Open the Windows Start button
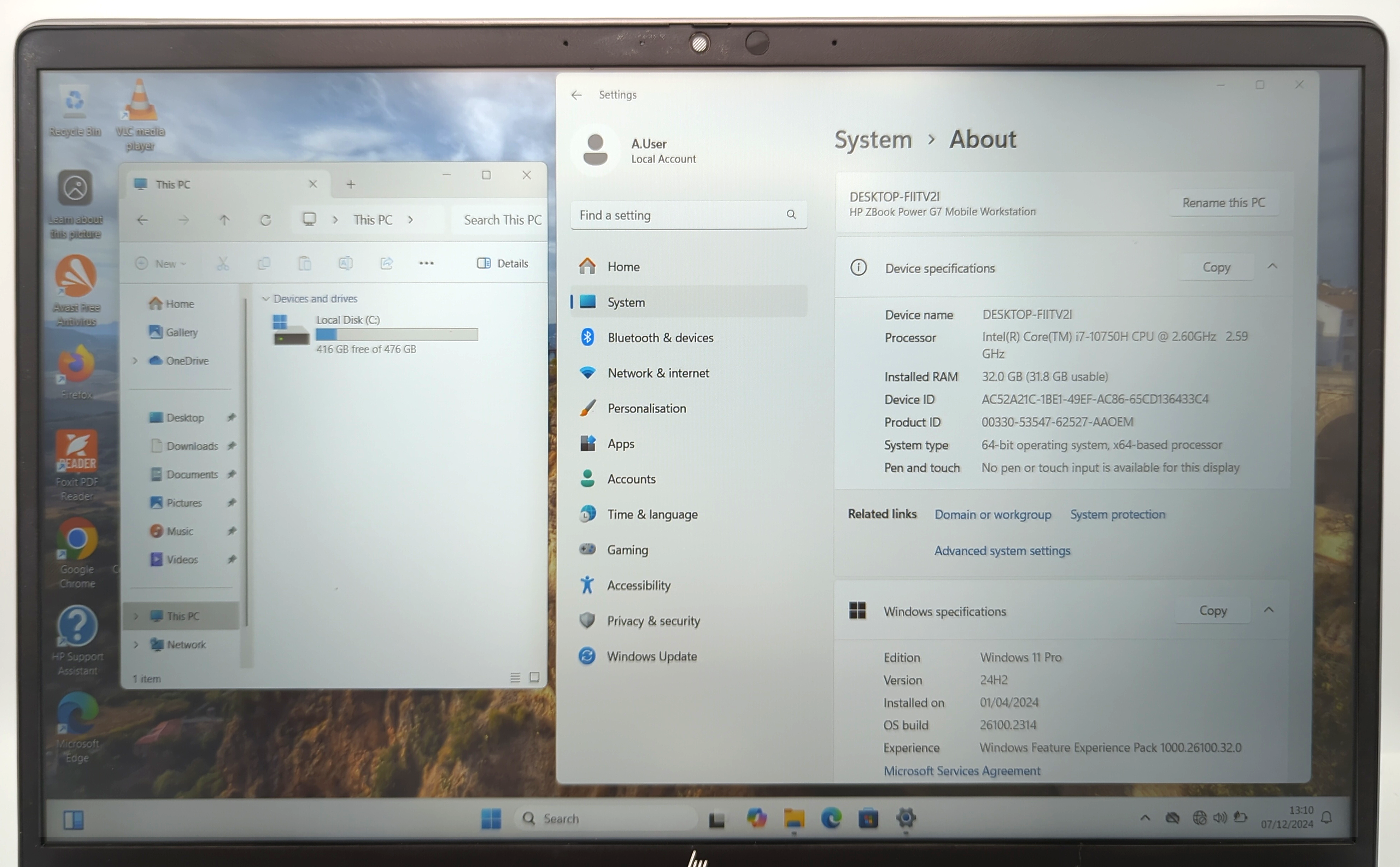The width and height of the screenshot is (1400, 867). (x=491, y=818)
